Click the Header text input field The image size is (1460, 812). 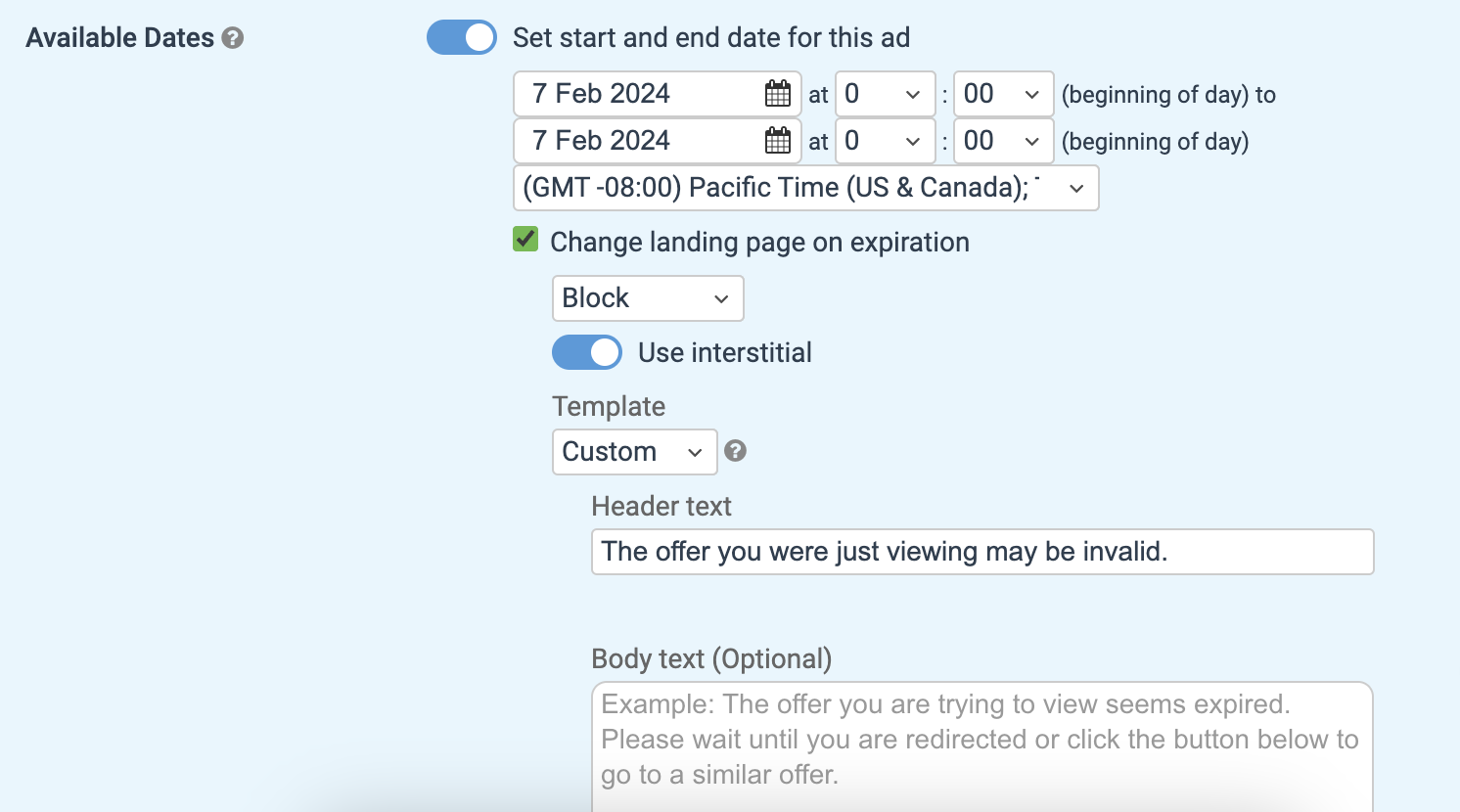tap(982, 552)
